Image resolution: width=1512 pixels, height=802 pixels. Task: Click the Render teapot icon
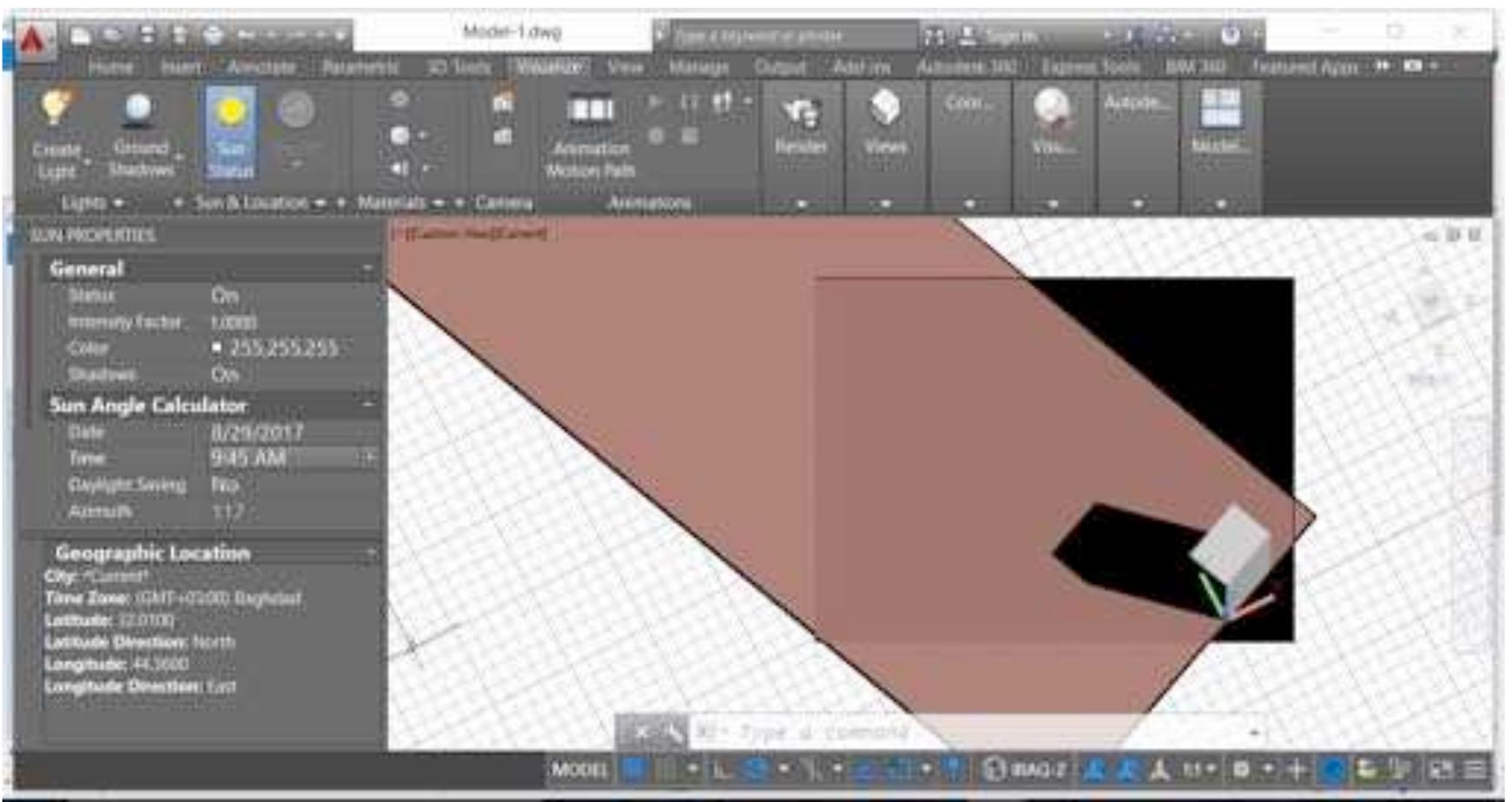pyautogui.click(x=801, y=112)
